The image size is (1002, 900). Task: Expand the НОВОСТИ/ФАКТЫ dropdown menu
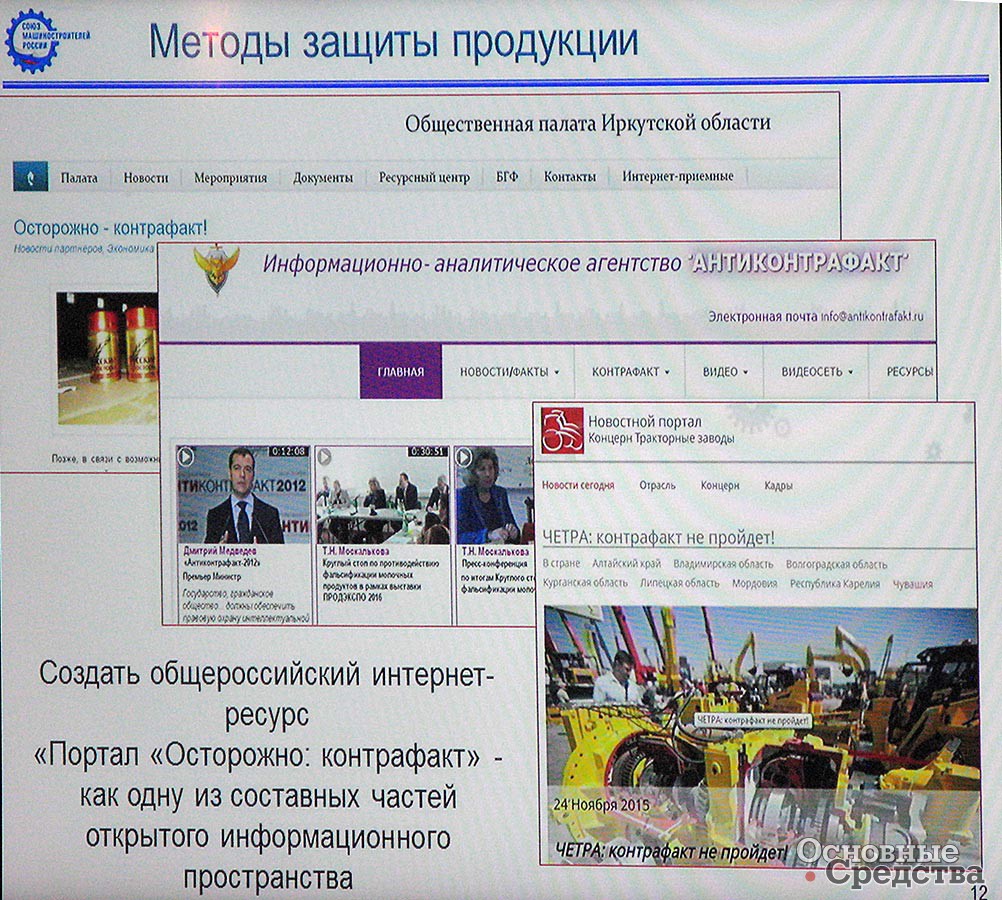point(509,372)
